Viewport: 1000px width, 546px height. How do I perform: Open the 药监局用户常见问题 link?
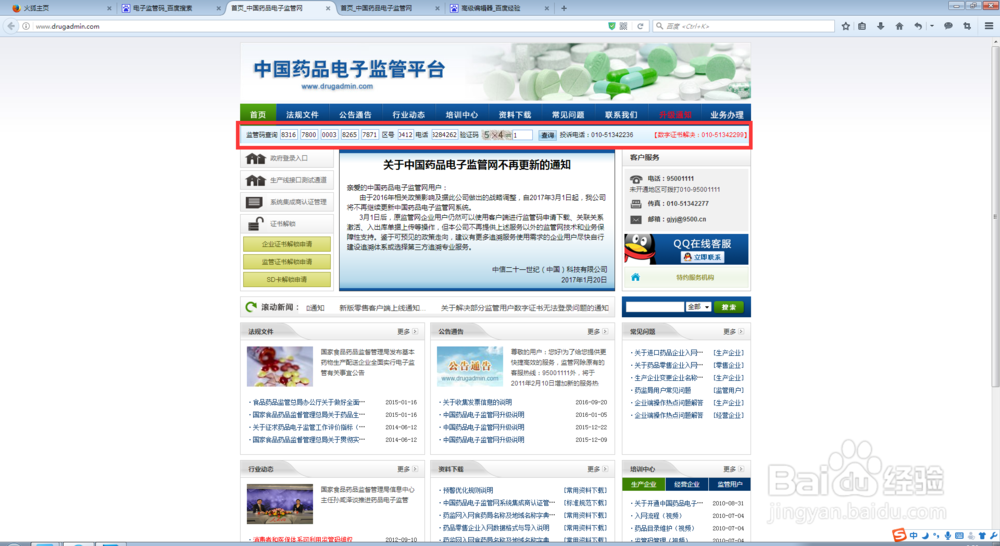click(x=663, y=390)
